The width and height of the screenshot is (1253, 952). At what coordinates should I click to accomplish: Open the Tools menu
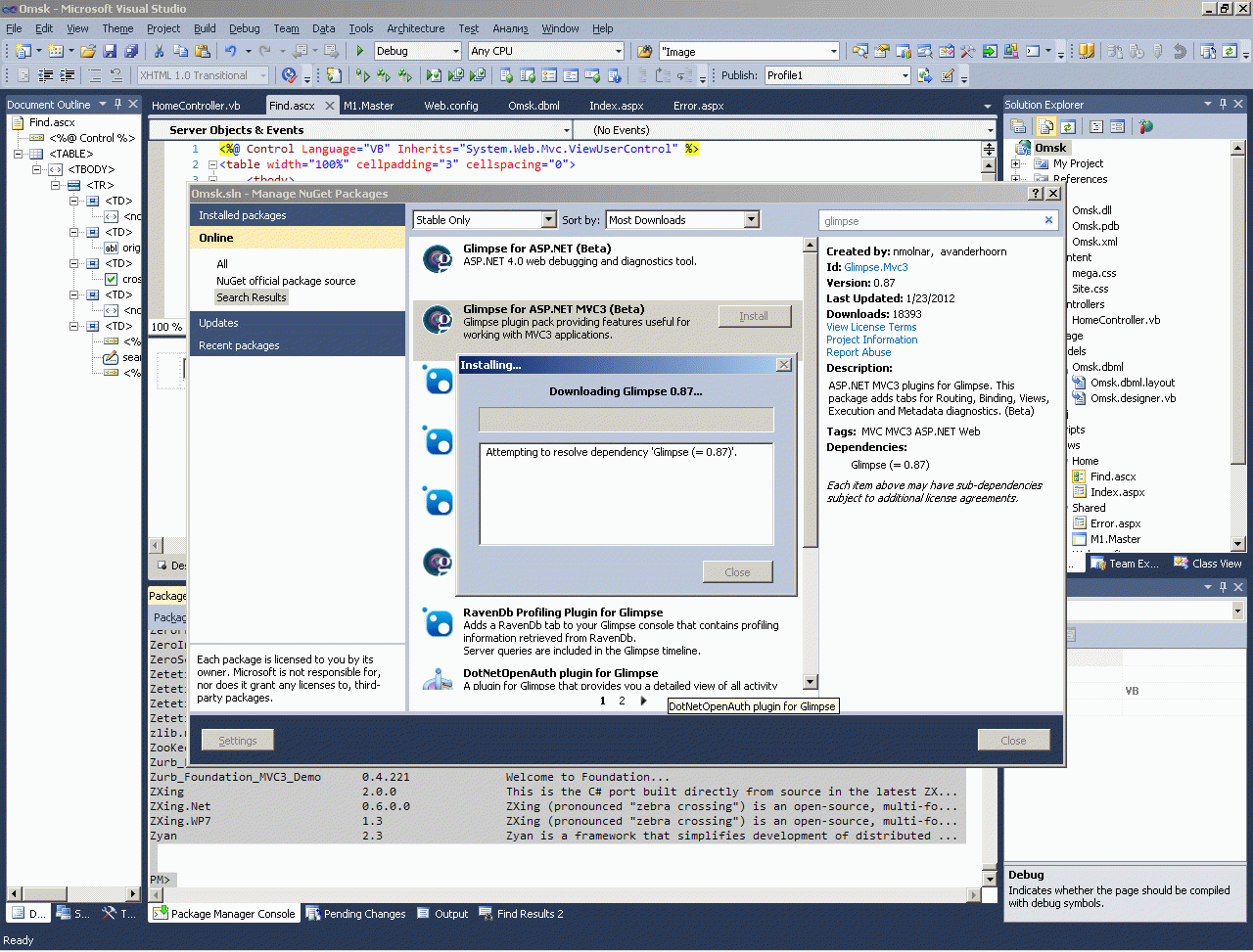(361, 28)
